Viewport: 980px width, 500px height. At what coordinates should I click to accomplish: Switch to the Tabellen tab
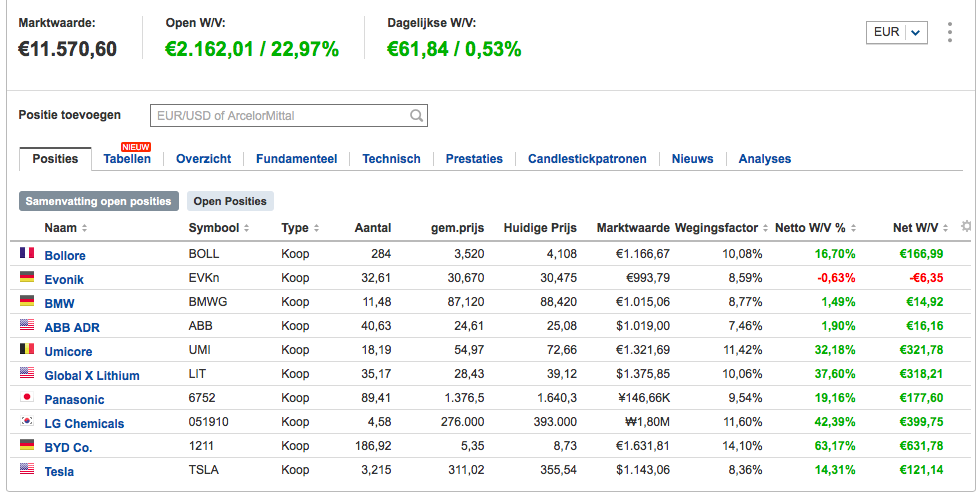click(127, 159)
